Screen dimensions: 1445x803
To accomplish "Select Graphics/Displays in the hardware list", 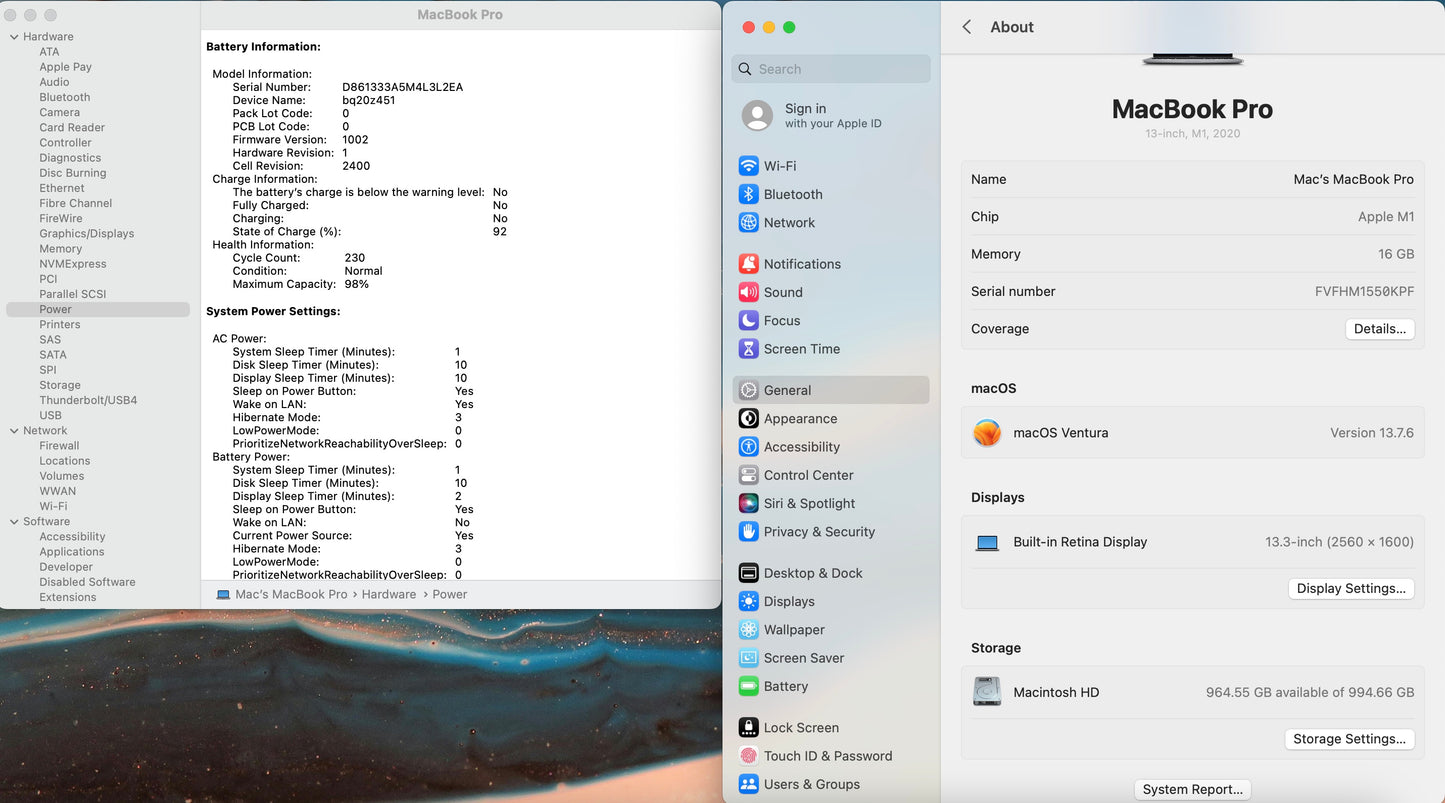I will click(x=86, y=234).
